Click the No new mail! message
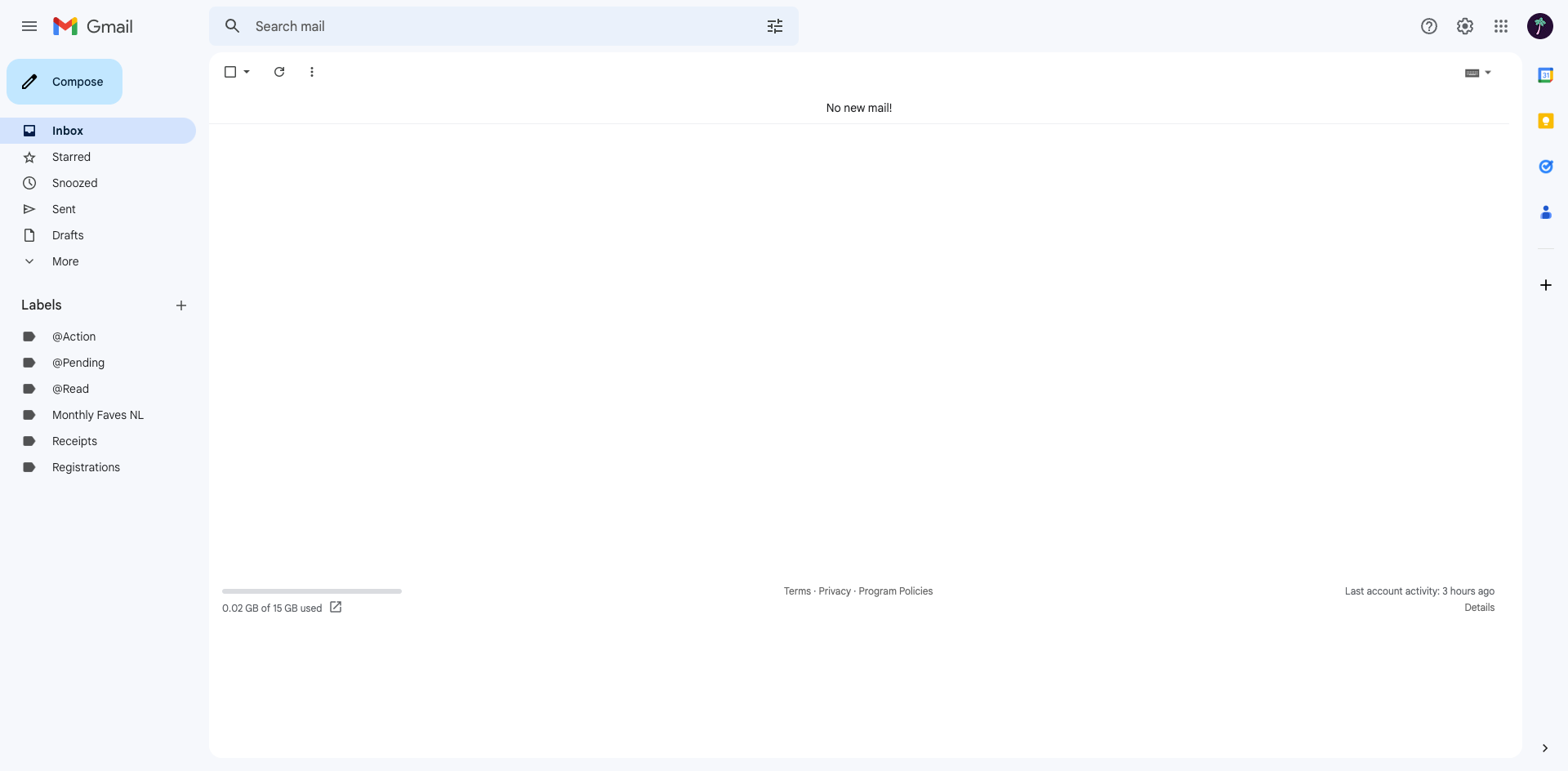Image resolution: width=1568 pixels, height=771 pixels. [859, 108]
